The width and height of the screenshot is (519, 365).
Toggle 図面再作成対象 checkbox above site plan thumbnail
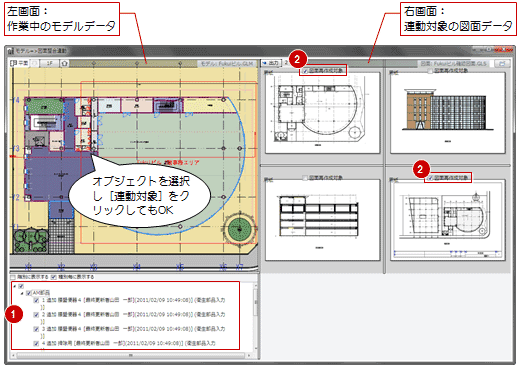click(x=430, y=178)
